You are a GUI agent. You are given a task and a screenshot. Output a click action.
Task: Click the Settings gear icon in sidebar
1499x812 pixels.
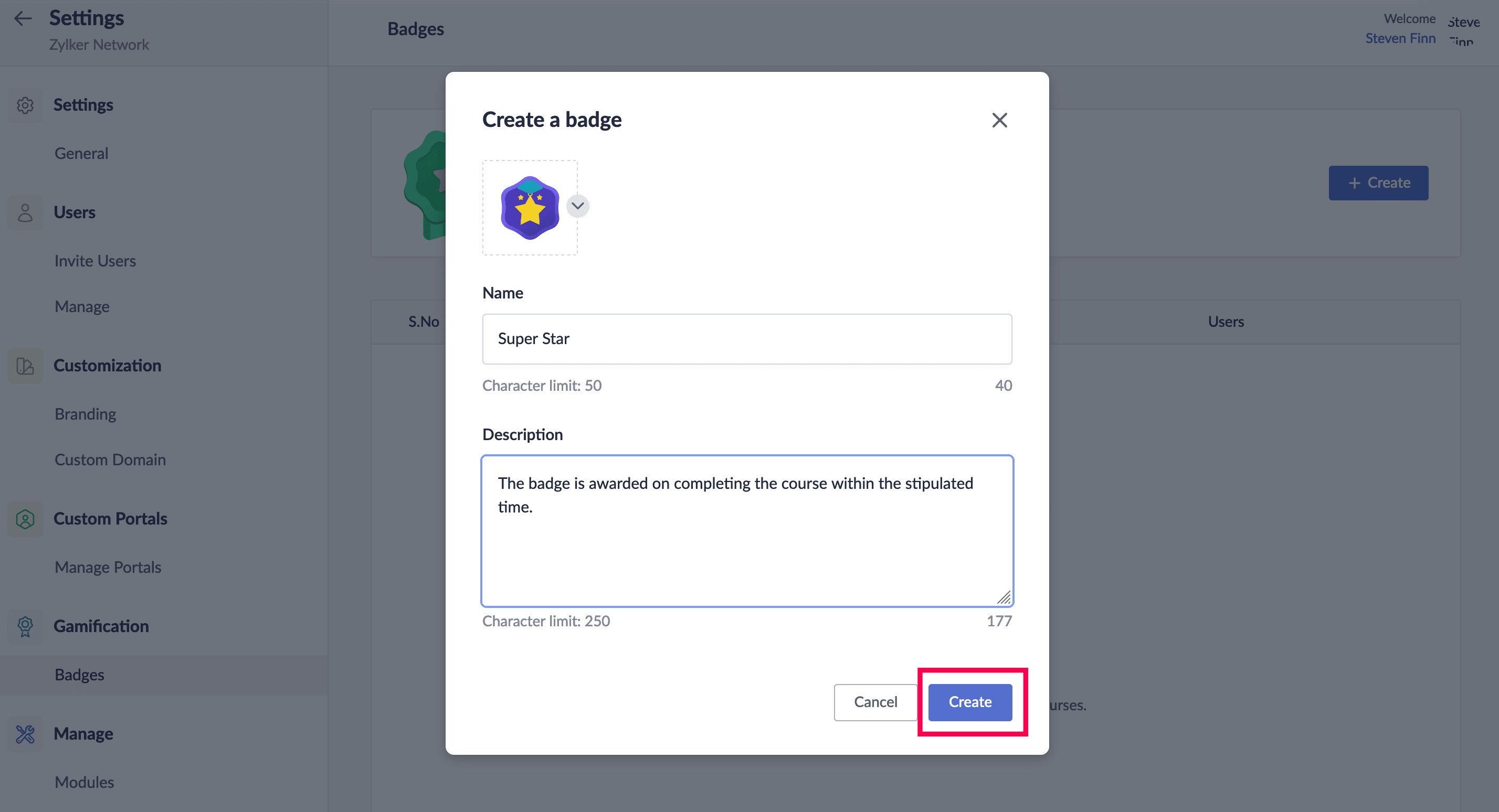coord(25,105)
